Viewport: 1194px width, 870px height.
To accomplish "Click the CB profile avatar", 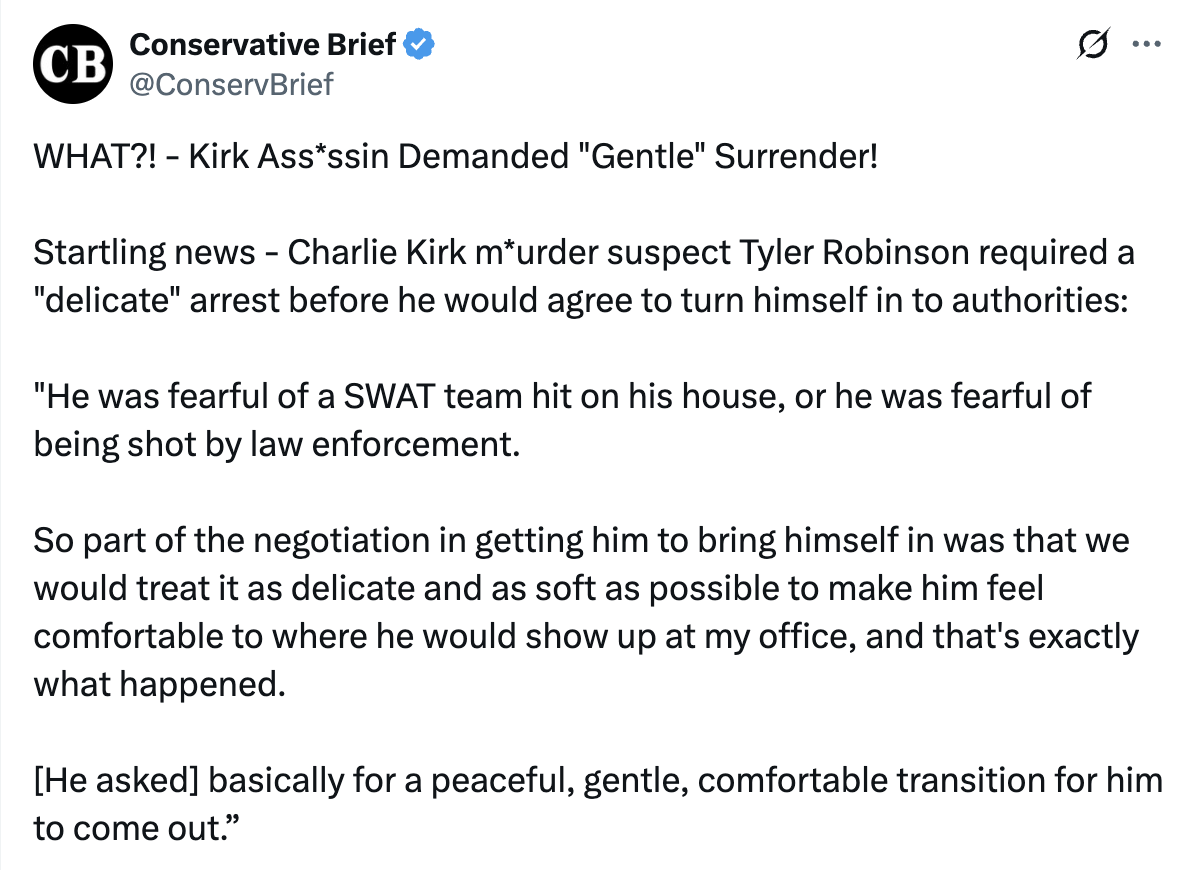I will 70,65.
